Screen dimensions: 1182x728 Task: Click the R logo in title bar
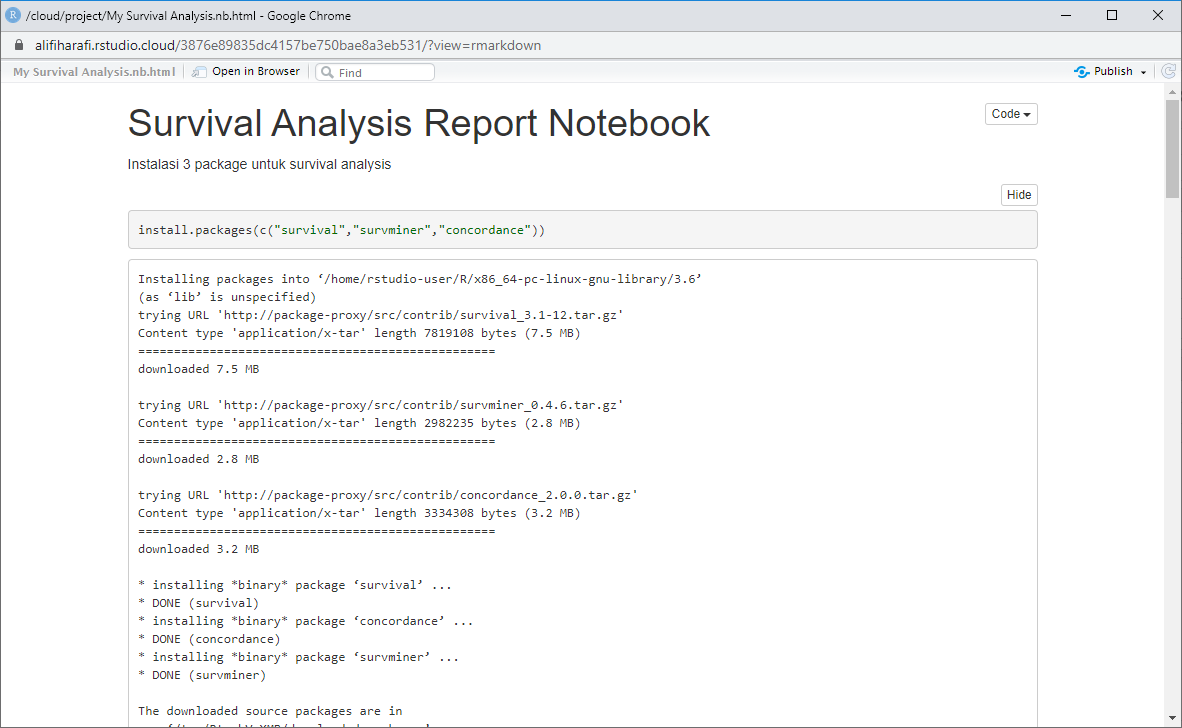point(12,15)
